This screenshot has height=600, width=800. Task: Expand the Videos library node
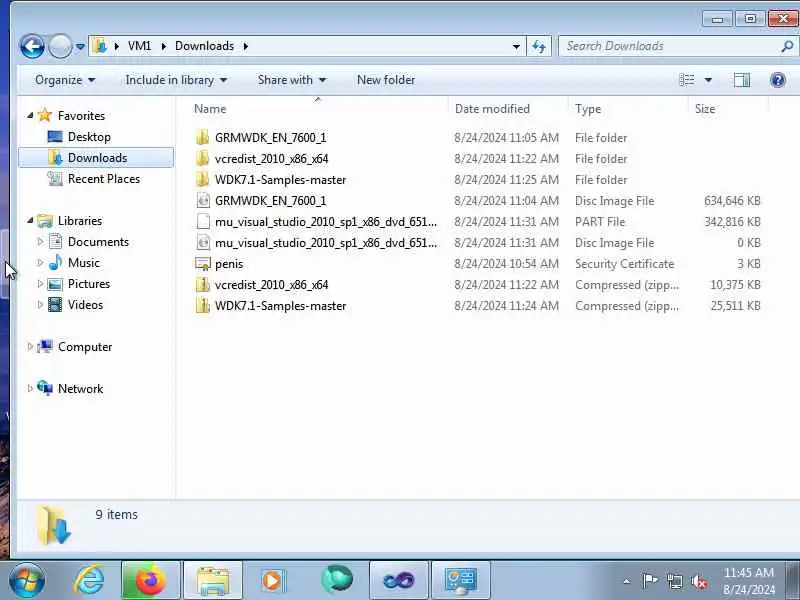40,305
